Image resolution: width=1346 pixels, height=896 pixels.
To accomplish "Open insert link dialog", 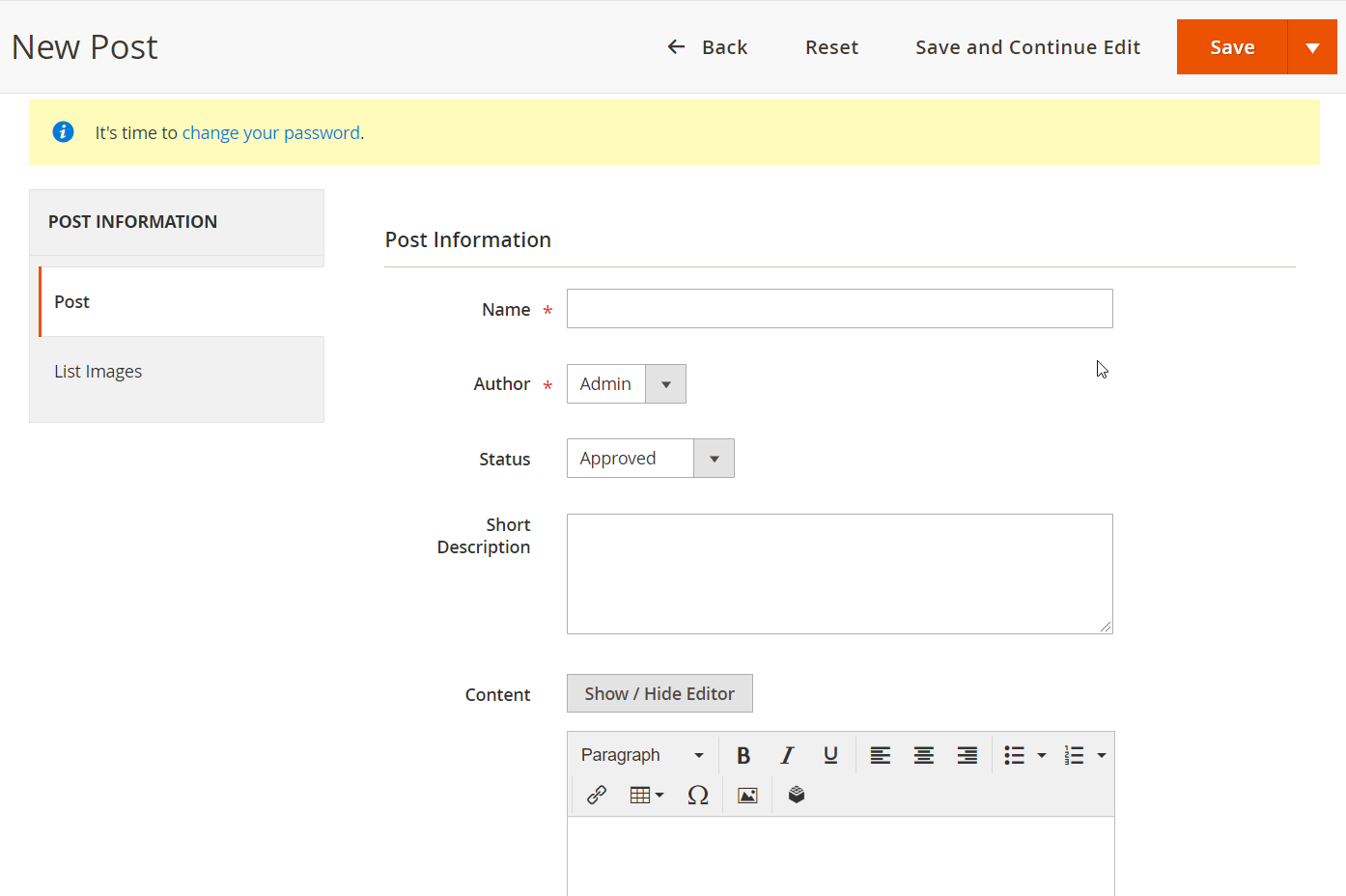I will click(597, 795).
